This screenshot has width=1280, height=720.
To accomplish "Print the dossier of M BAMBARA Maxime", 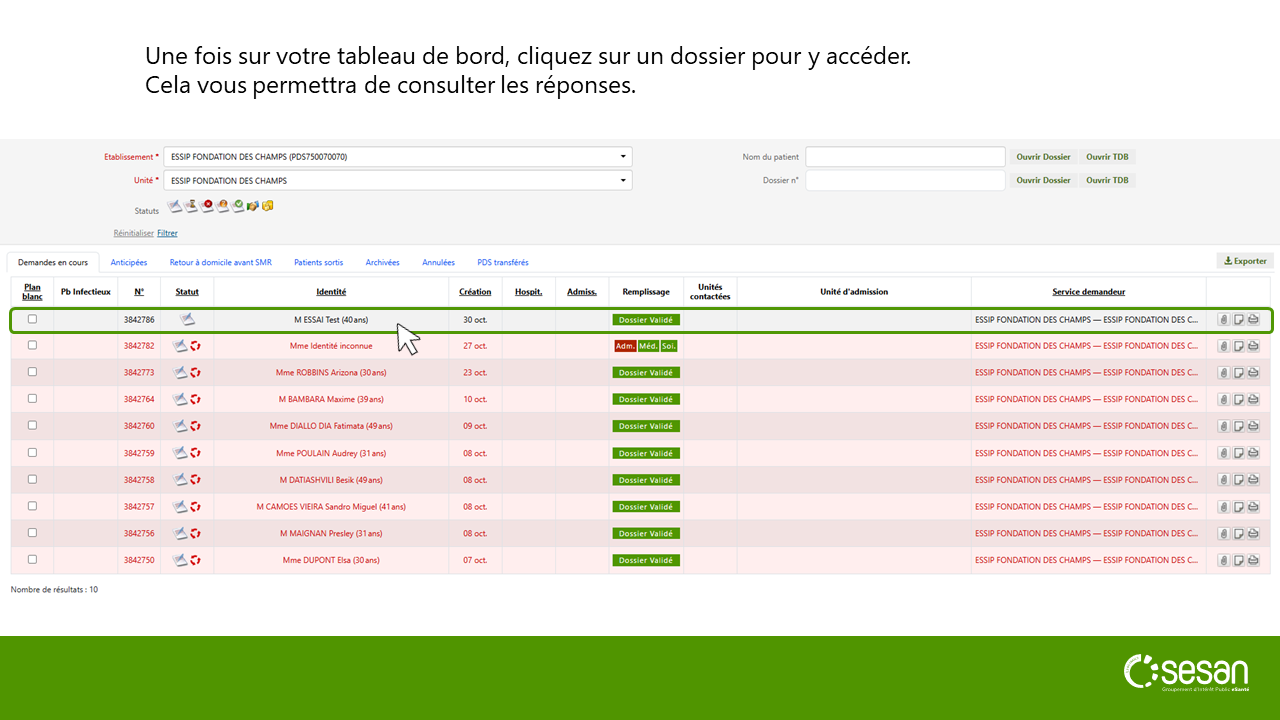I will [1253, 399].
